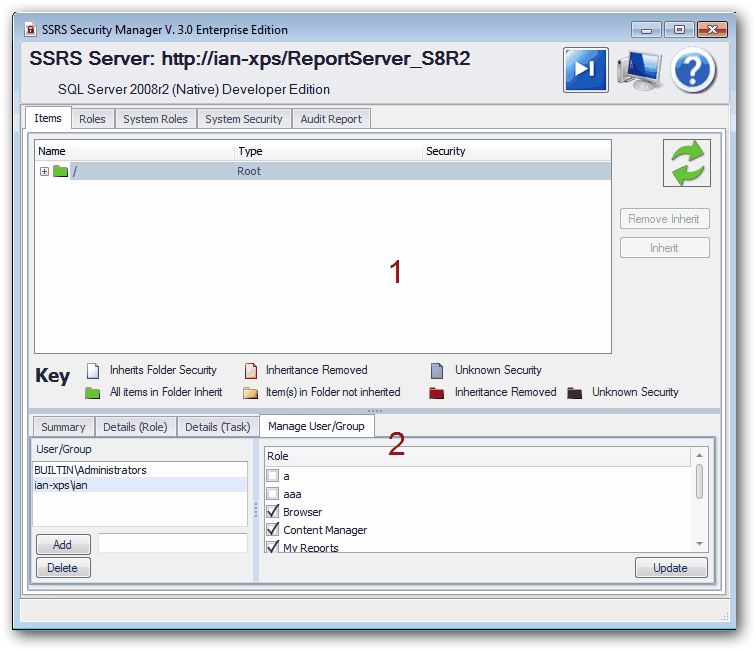Uncheck the My Reports role checkbox
This screenshot has width=756, height=651.
(x=273, y=547)
